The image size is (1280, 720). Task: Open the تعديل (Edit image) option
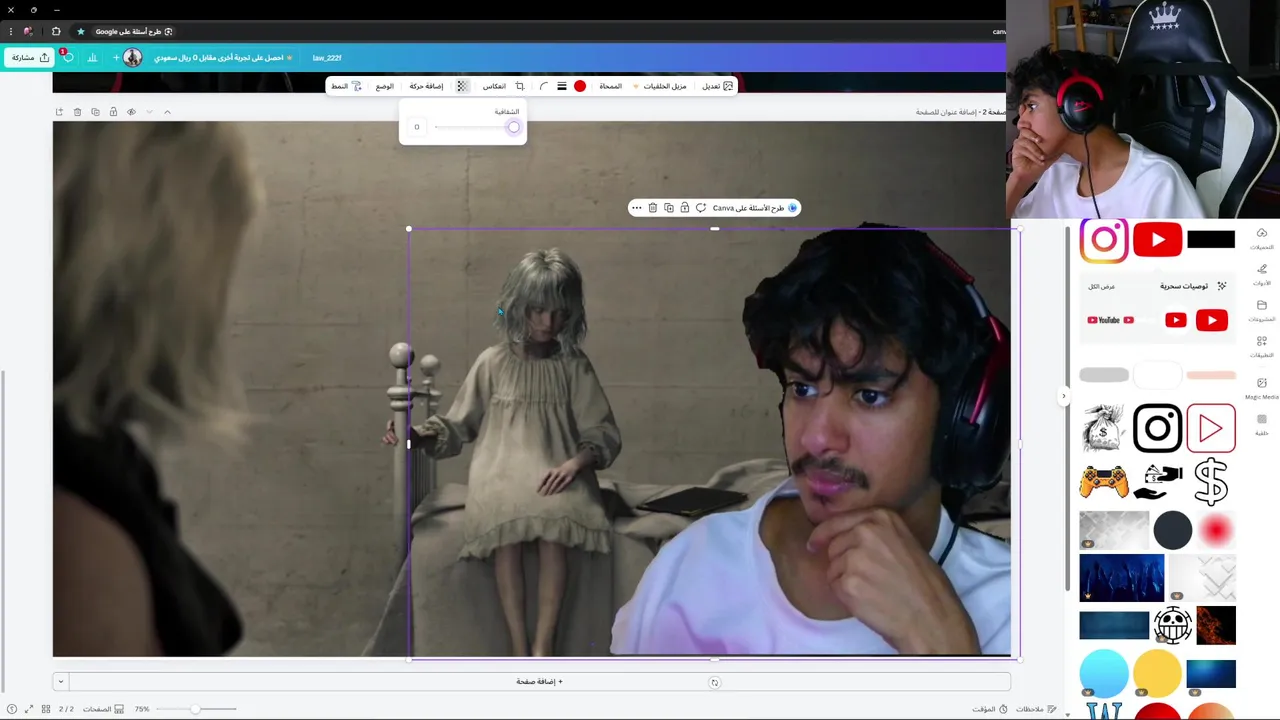click(717, 86)
